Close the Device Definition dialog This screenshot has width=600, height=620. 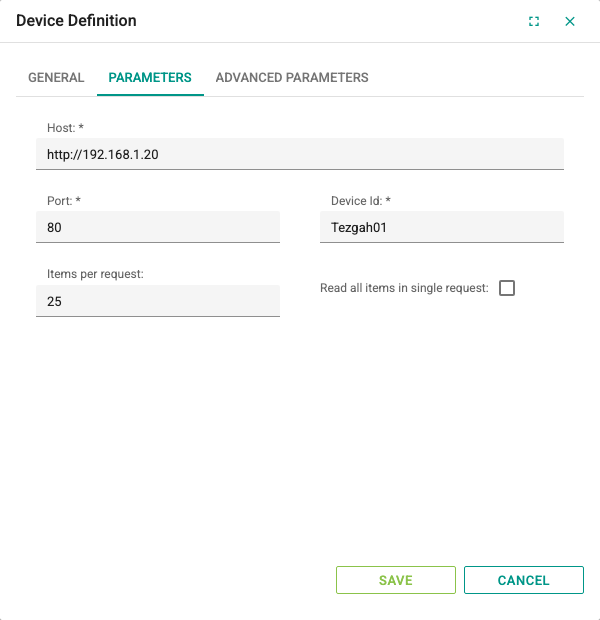point(570,21)
